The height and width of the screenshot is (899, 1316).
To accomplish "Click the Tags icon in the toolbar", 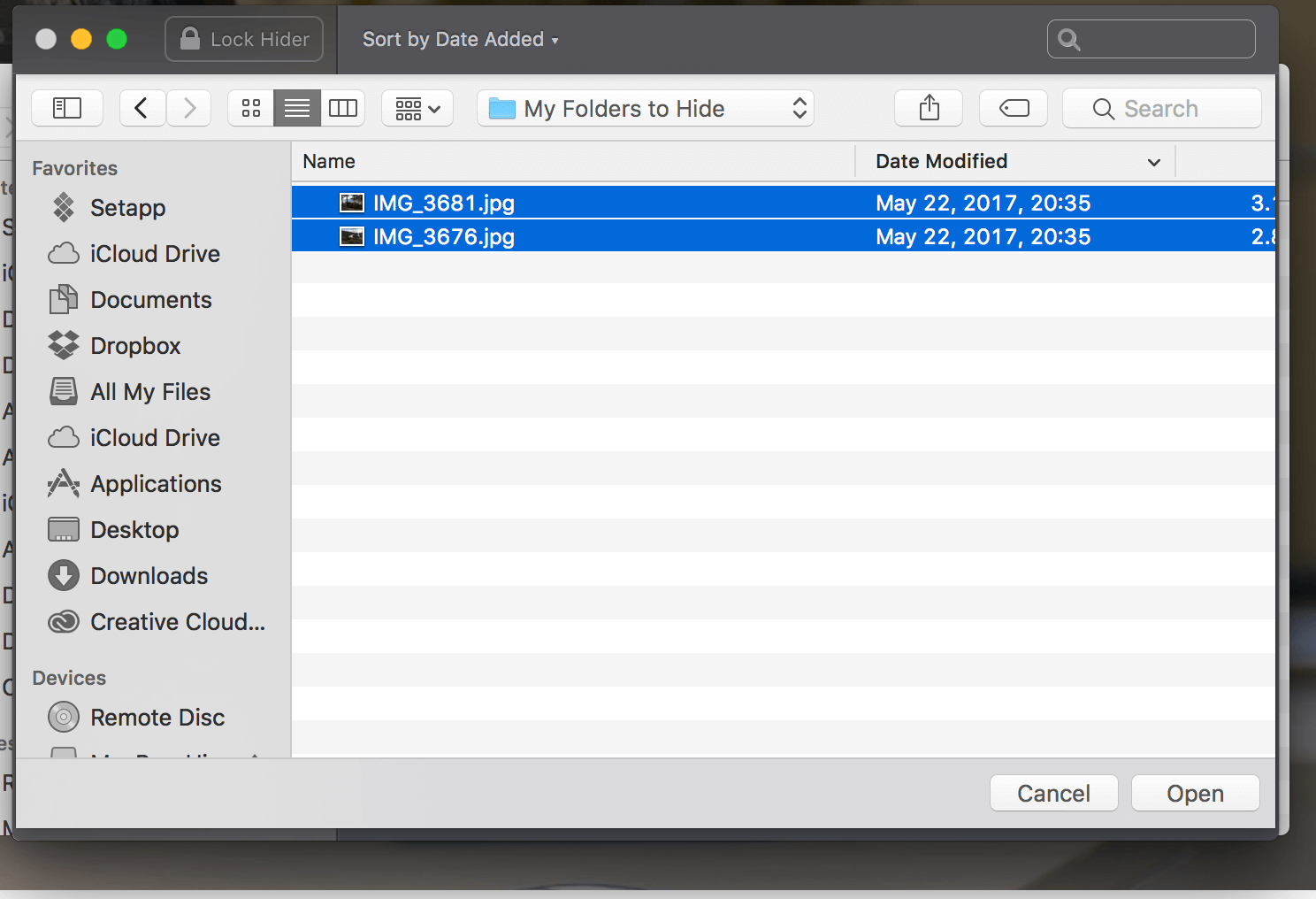I will pos(1013,108).
